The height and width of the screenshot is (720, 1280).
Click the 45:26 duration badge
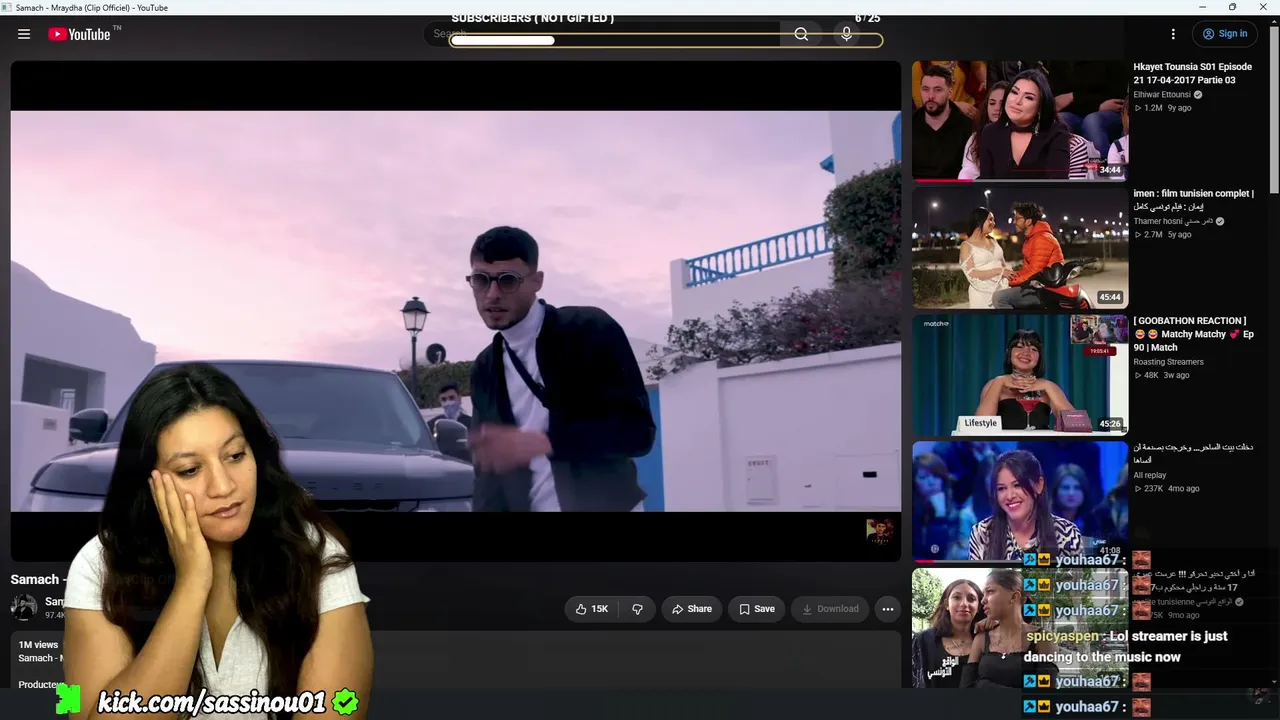[x=1110, y=424]
